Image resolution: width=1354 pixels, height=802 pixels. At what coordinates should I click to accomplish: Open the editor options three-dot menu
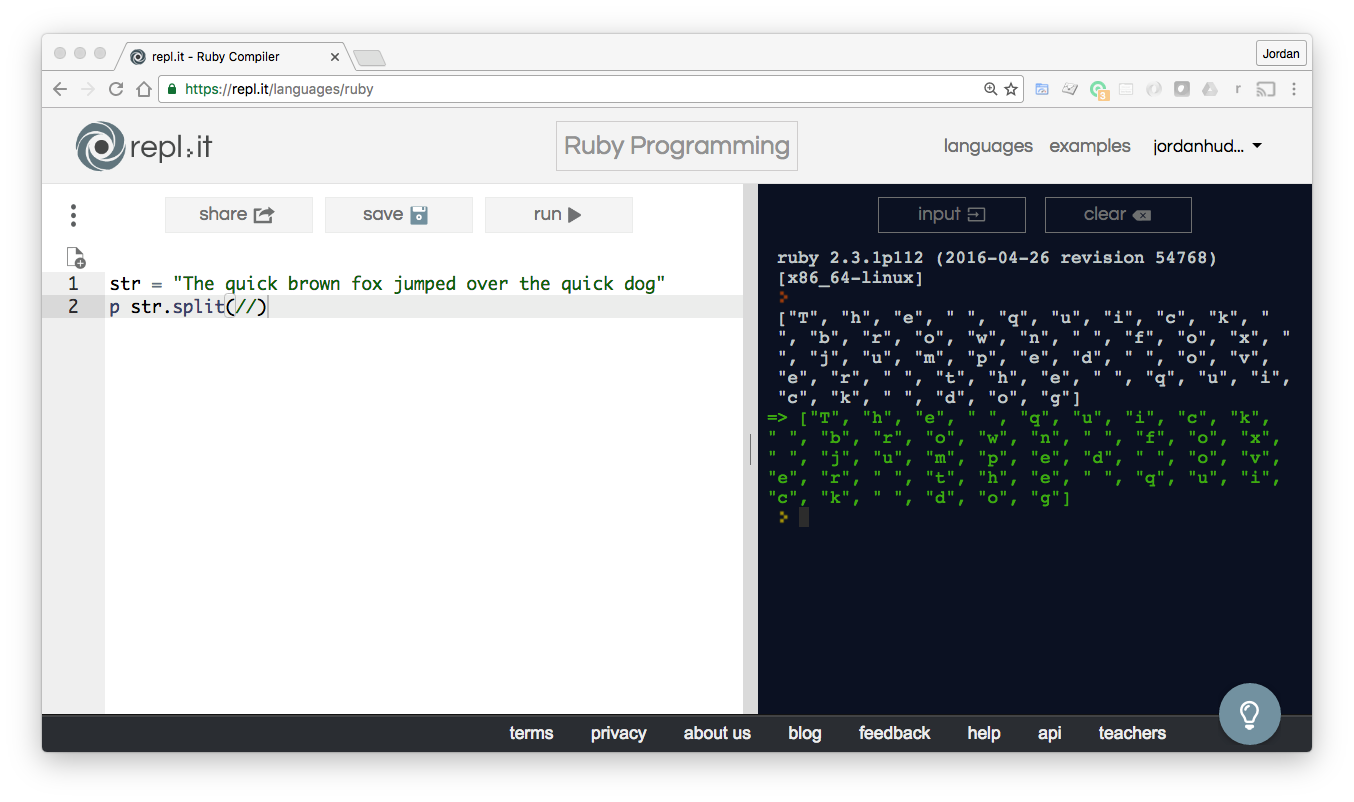tap(73, 215)
